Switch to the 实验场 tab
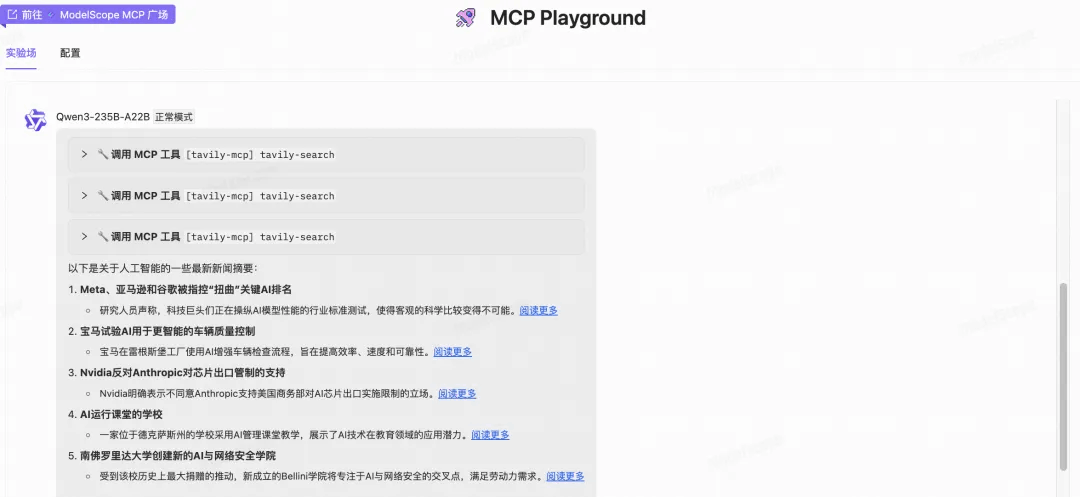This screenshot has width=1080, height=497. 21,53
